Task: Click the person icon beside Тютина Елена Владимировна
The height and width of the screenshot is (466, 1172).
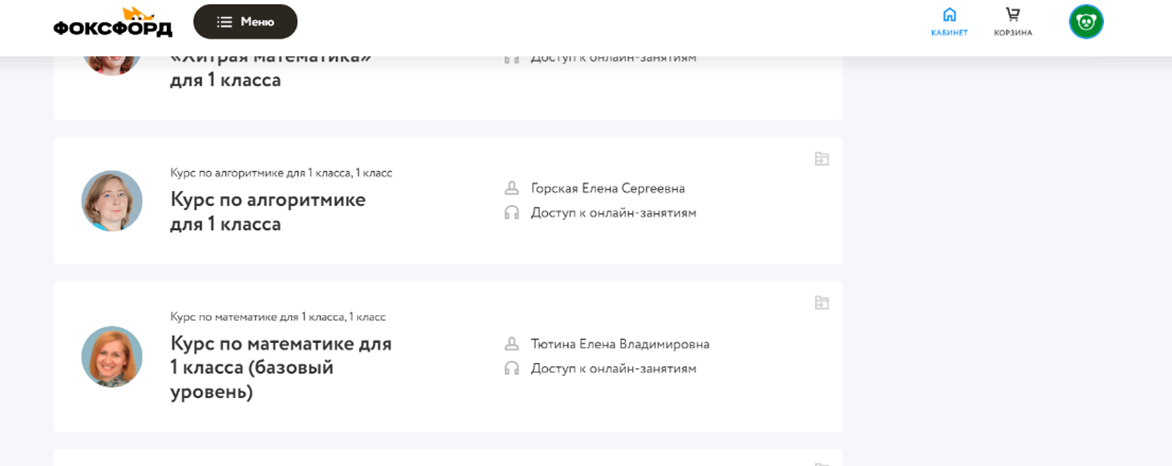Action: [x=512, y=344]
